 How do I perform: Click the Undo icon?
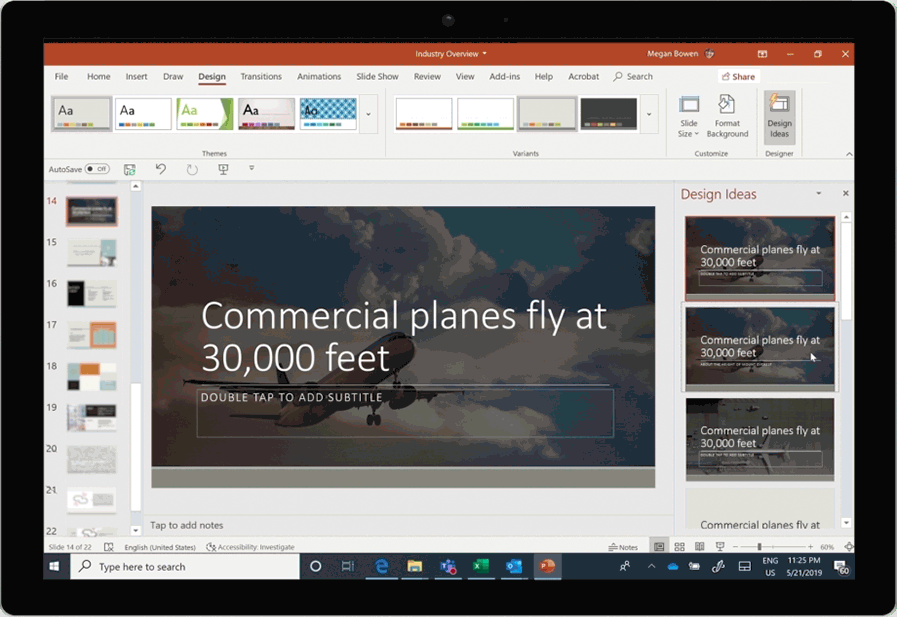160,169
